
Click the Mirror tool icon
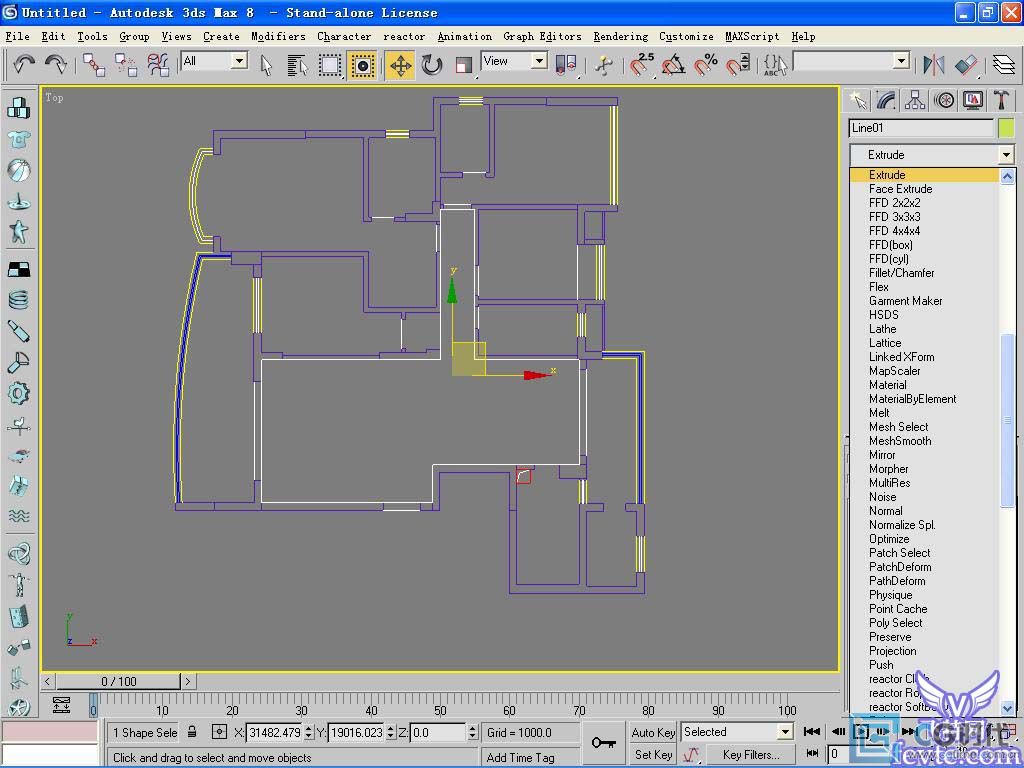coord(933,65)
